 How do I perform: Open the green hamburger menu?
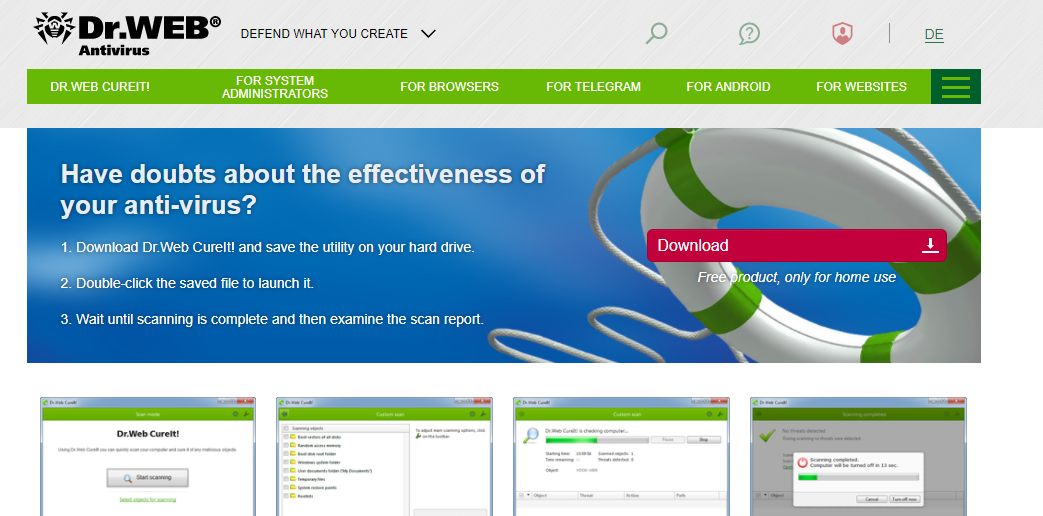pos(956,86)
